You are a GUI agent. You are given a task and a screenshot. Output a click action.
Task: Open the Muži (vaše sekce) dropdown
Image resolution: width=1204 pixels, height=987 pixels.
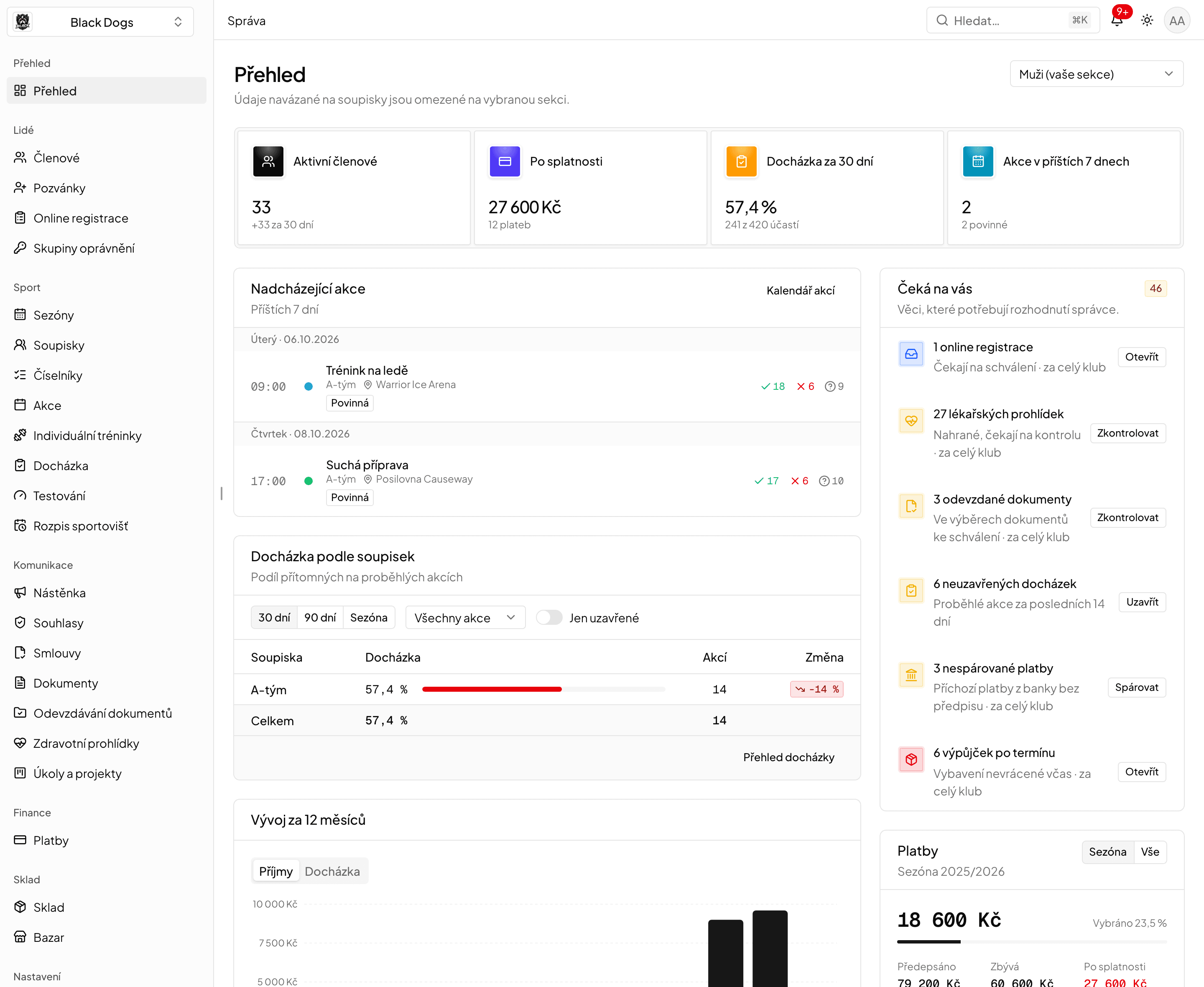1097,74
